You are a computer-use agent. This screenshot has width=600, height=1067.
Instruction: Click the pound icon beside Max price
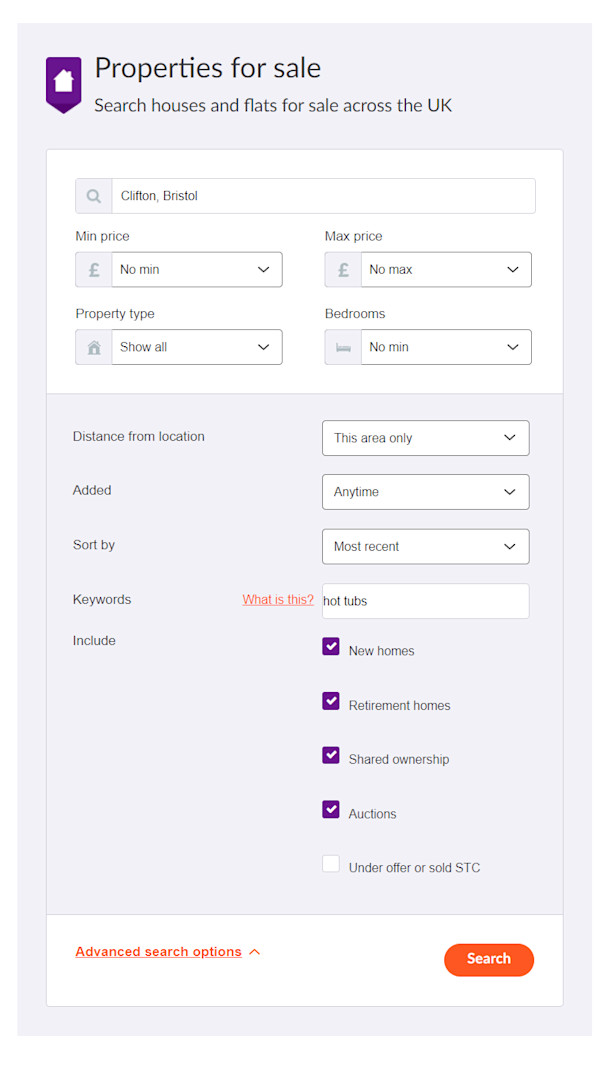(x=344, y=269)
